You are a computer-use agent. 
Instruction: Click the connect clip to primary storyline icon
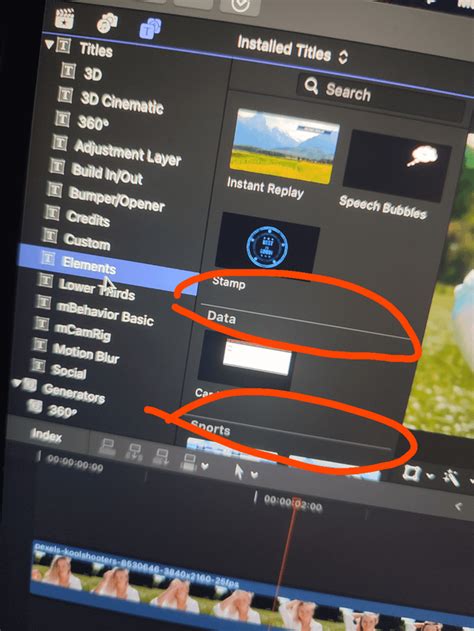pyautogui.click(x=107, y=448)
